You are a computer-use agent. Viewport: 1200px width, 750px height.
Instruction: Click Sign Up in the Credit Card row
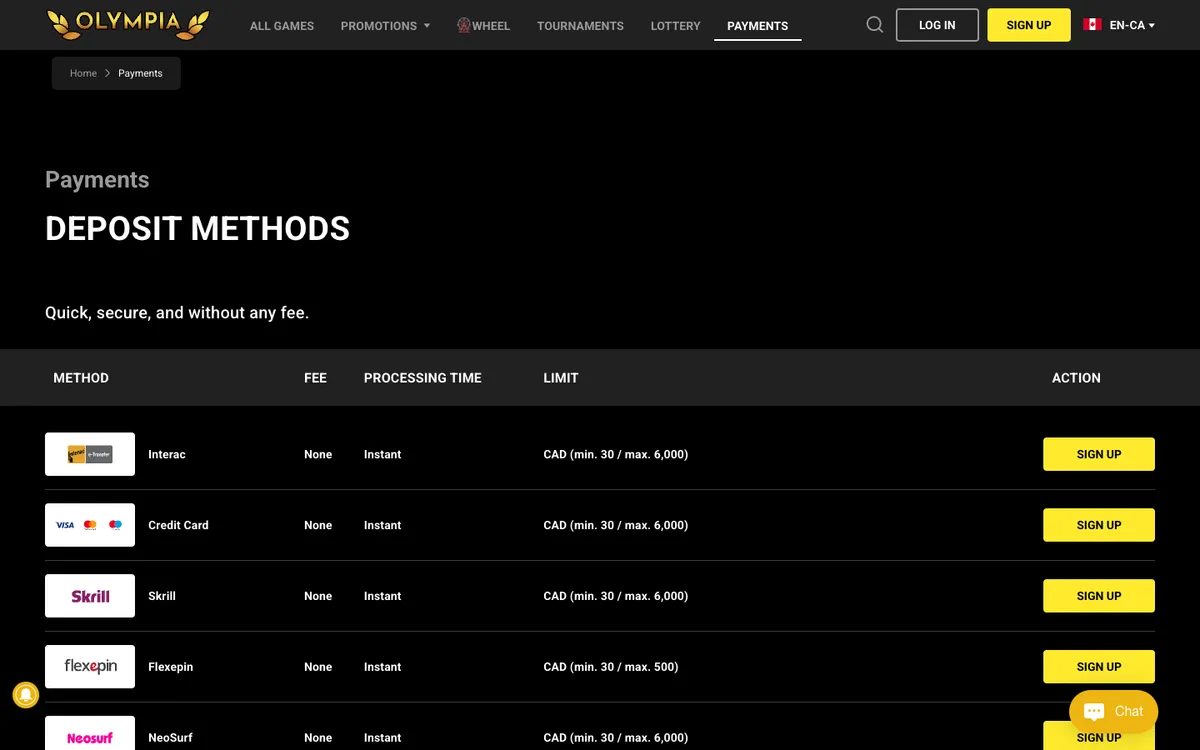[1099, 525]
